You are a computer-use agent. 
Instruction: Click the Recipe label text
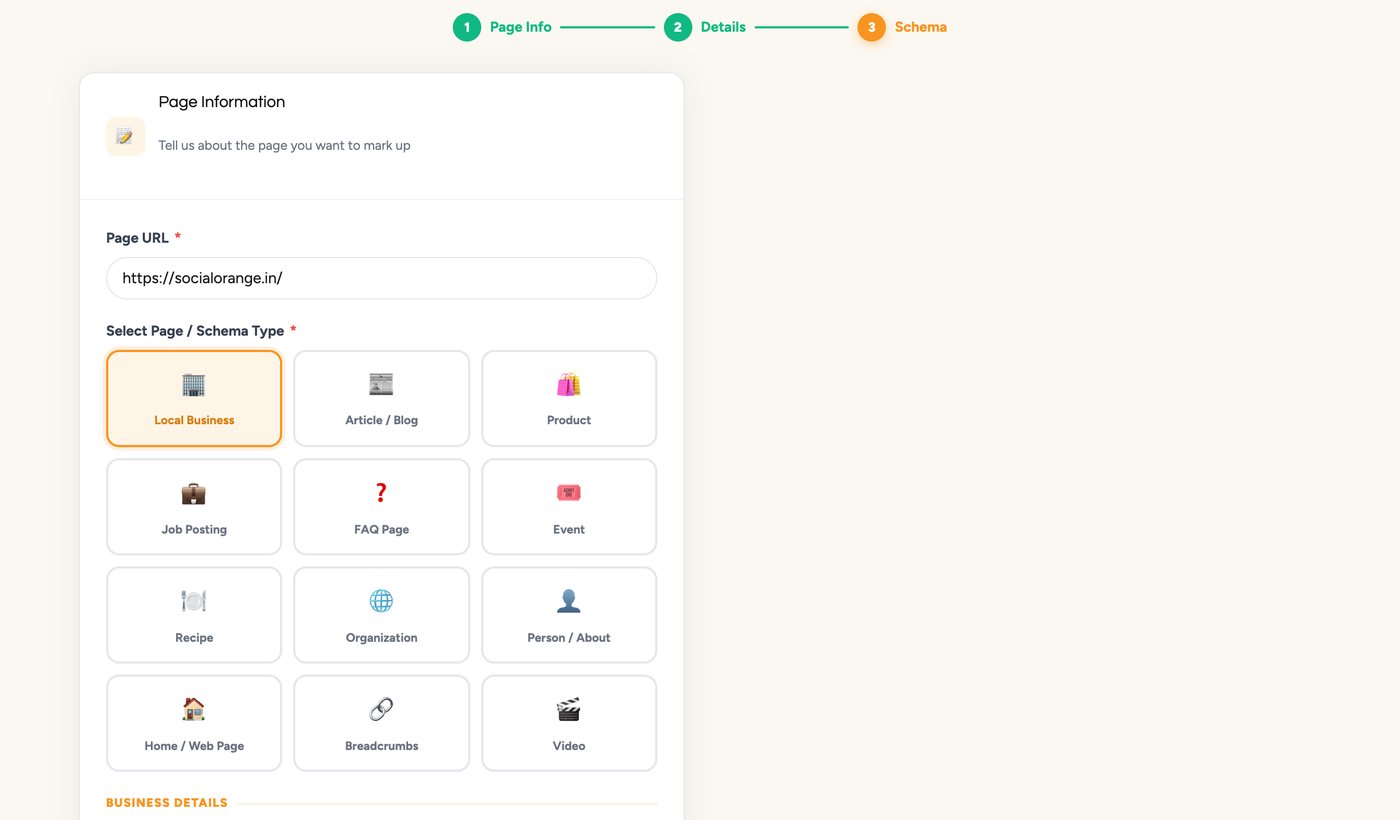click(194, 638)
